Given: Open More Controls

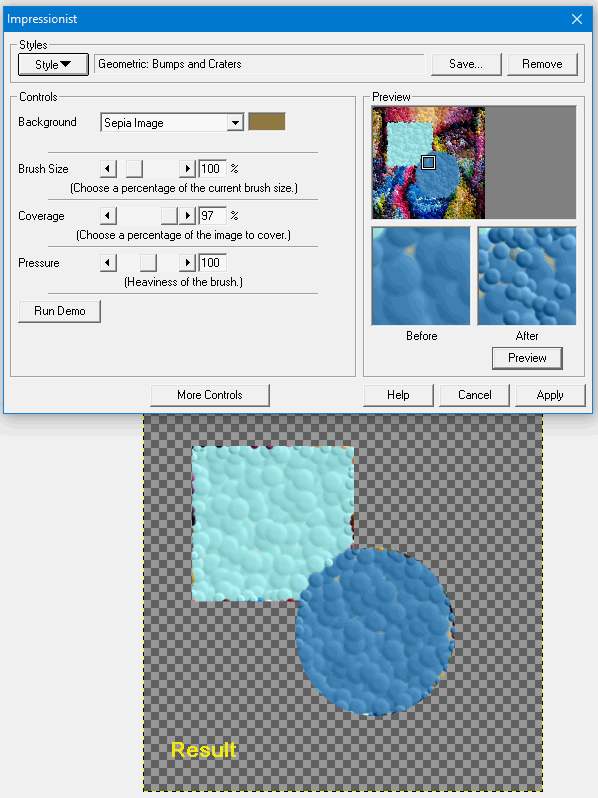Looking at the screenshot, I should tap(210, 395).
